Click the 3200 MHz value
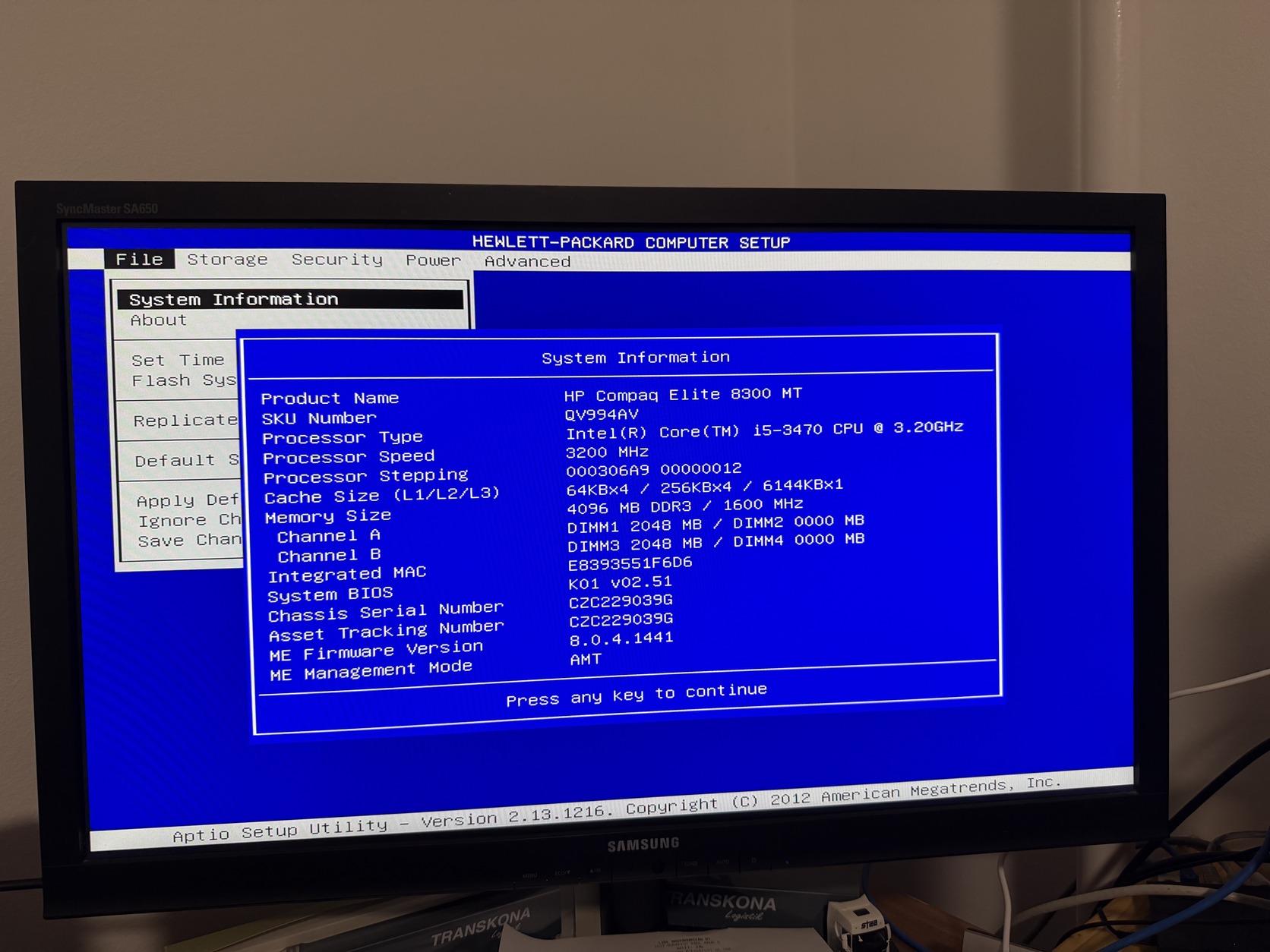The width and height of the screenshot is (1270, 952). point(608,452)
